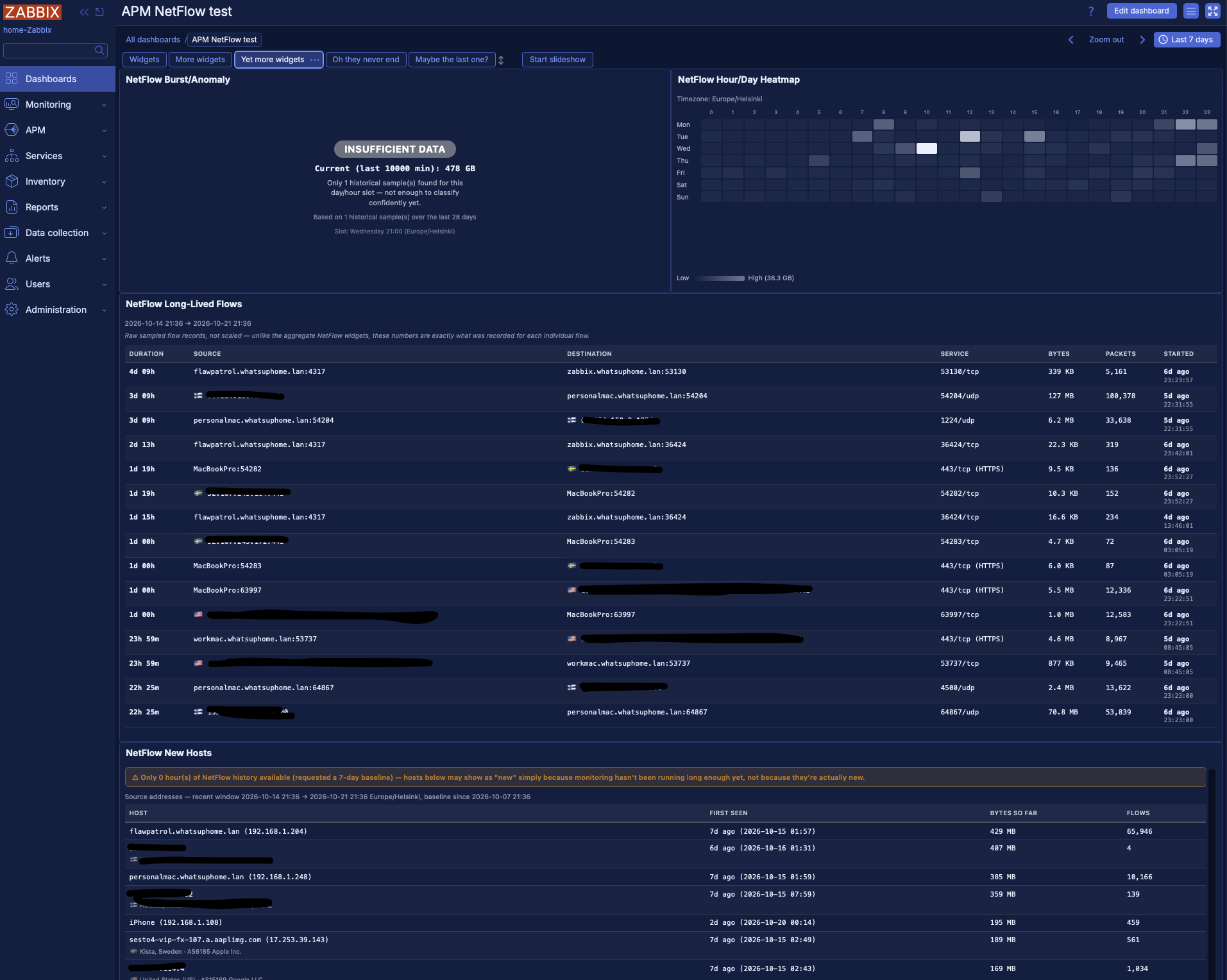Click the Administration gear icon
Image resolution: width=1227 pixels, height=980 pixels.
pos(12,309)
